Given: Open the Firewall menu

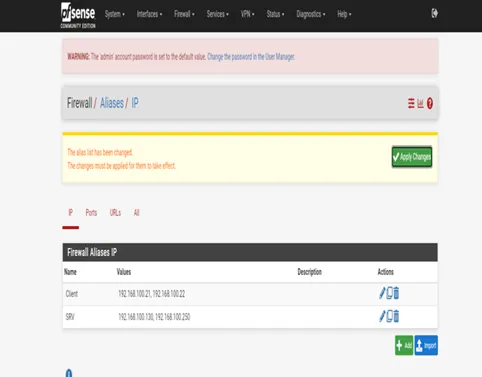Looking at the screenshot, I should [184, 14].
